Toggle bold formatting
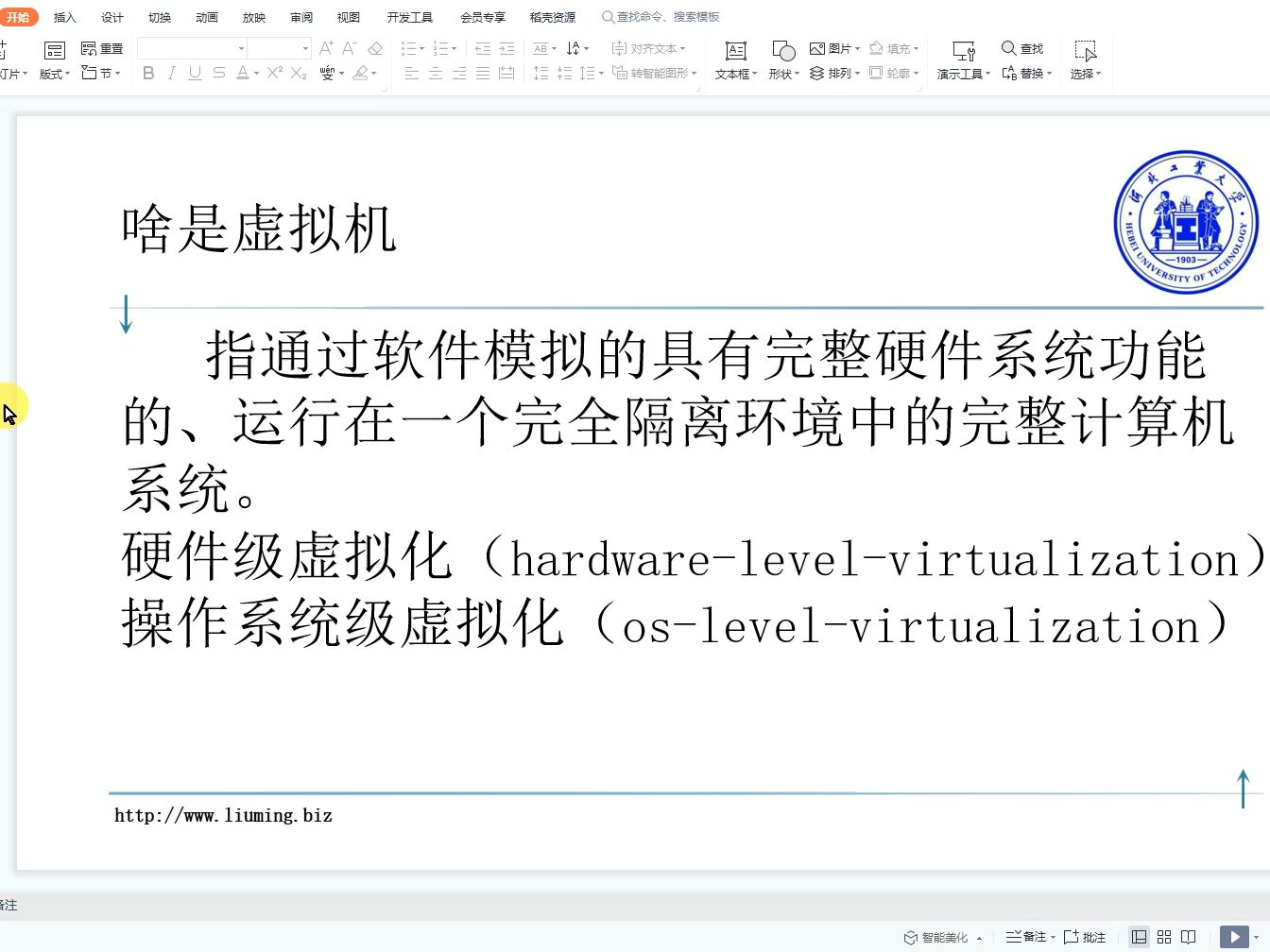The height and width of the screenshot is (952, 1270). tap(147, 73)
